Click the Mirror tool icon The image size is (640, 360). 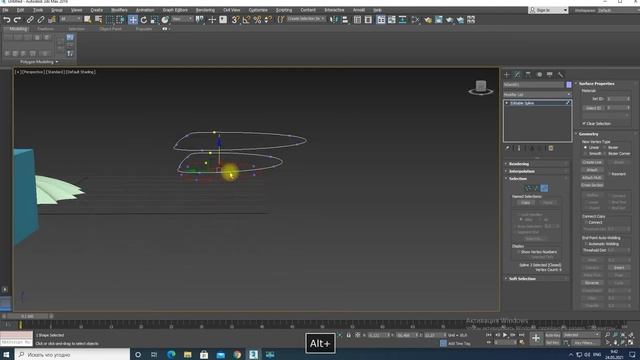point(334,20)
